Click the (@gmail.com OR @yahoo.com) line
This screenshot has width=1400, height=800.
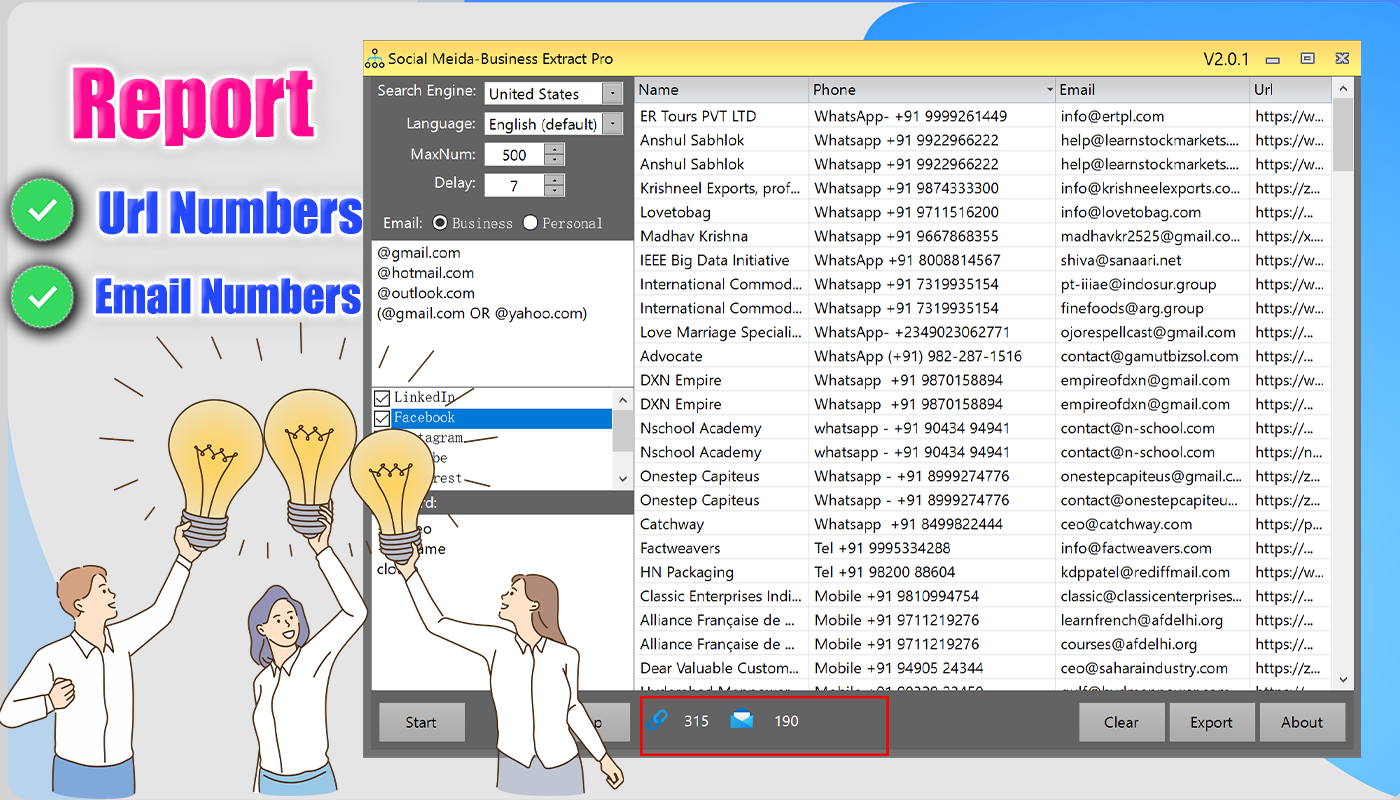[482, 313]
